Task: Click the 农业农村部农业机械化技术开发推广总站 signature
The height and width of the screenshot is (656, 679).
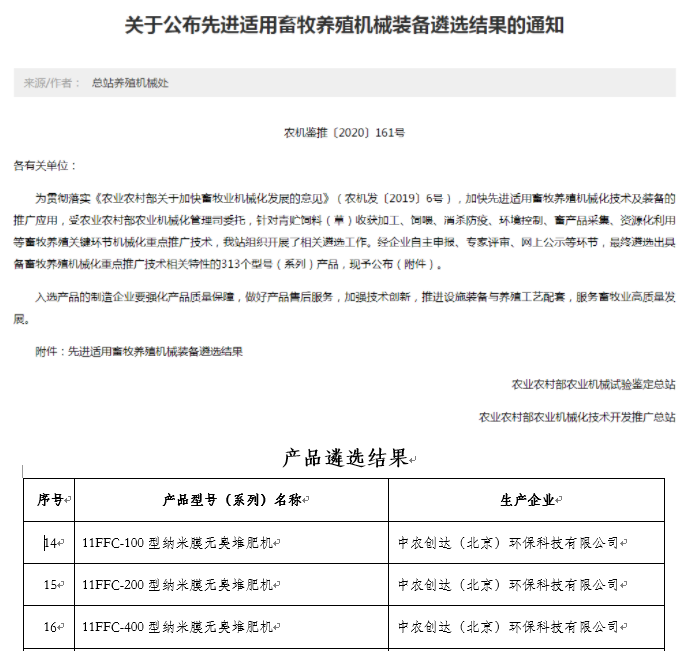Action: pos(577,417)
